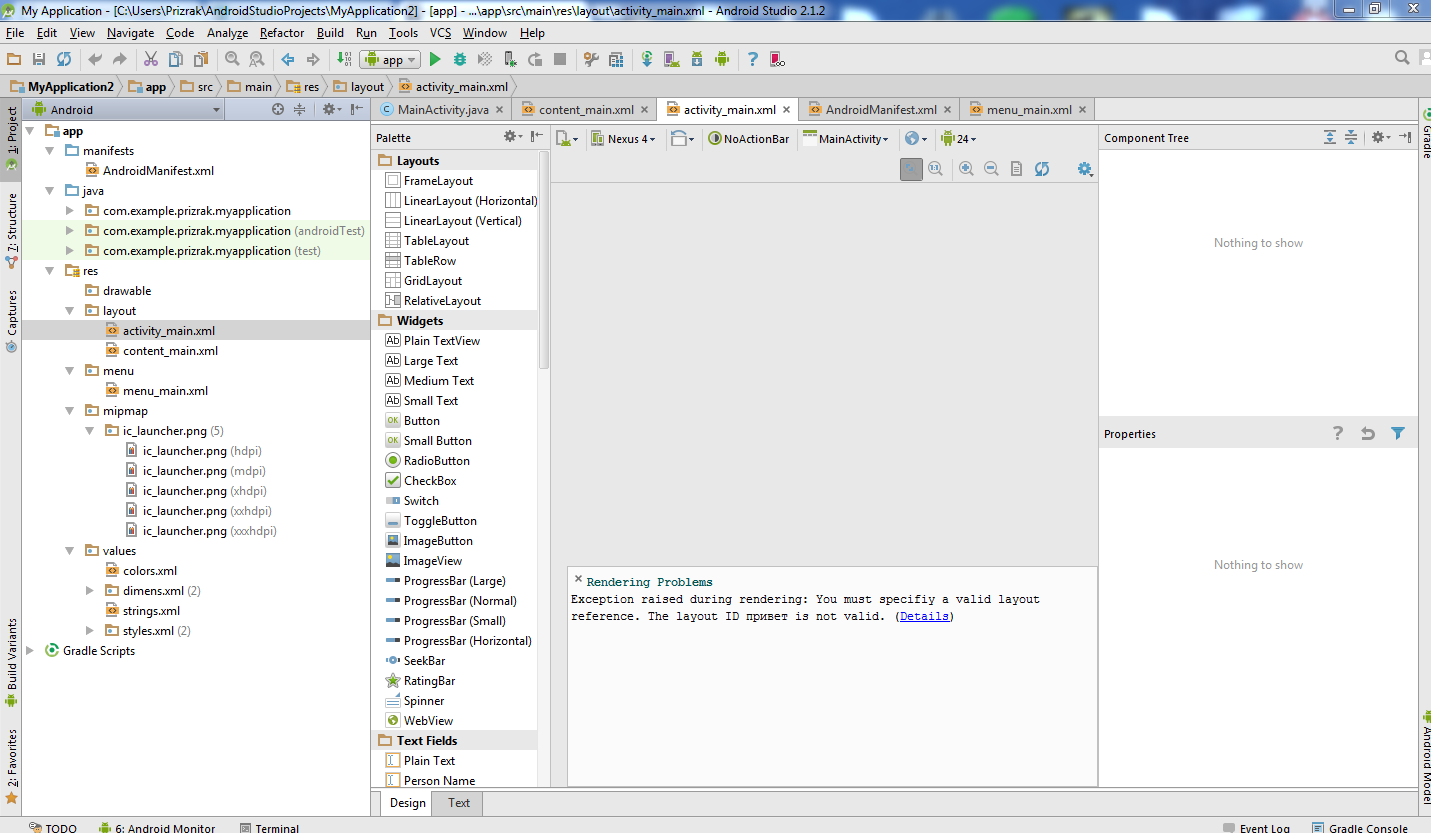The height and width of the screenshot is (833, 1431).
Task: Open the Refactor menu
Action: tap(282, 33)
